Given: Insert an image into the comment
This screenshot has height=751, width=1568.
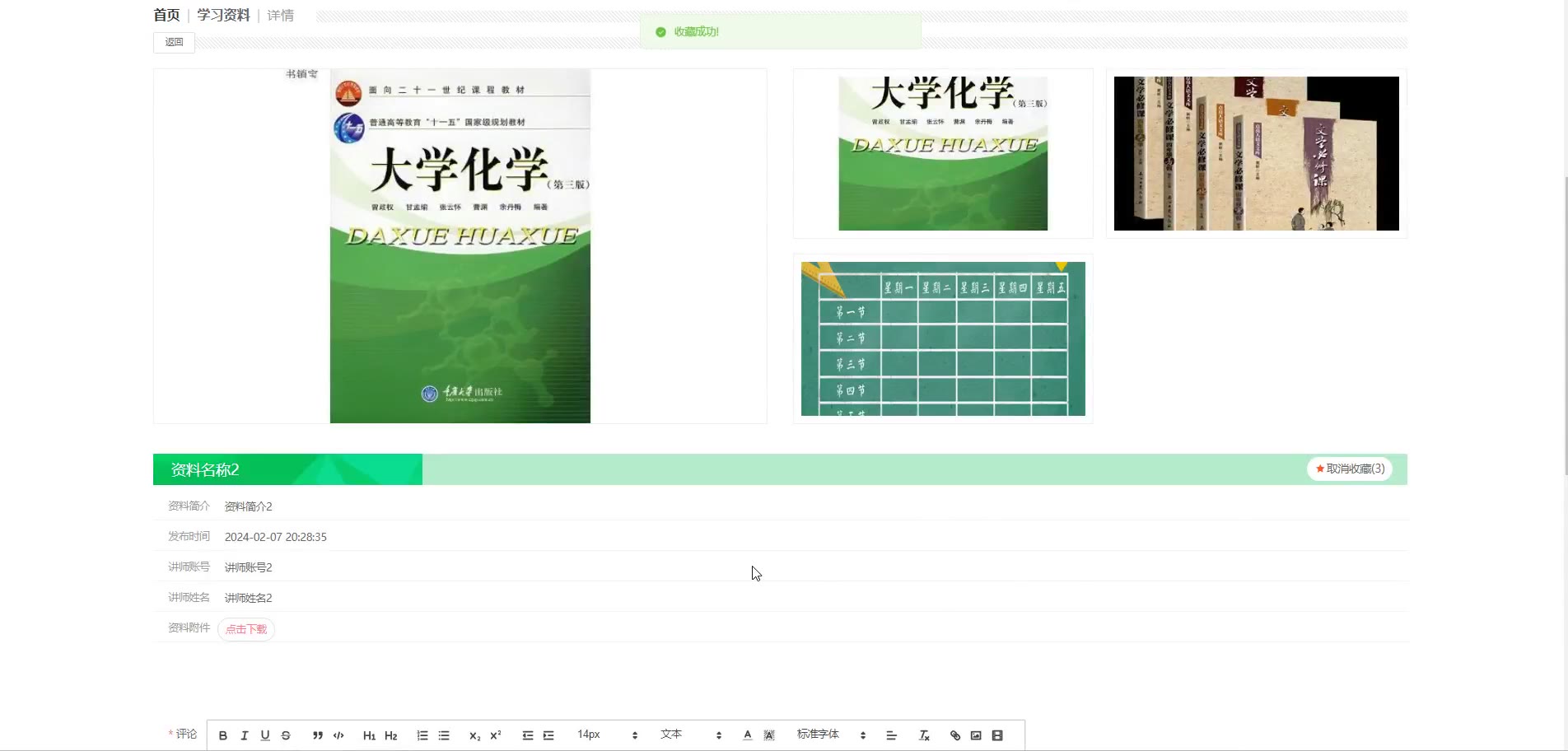Looking at the screenshot, I should tap(976, 735).
